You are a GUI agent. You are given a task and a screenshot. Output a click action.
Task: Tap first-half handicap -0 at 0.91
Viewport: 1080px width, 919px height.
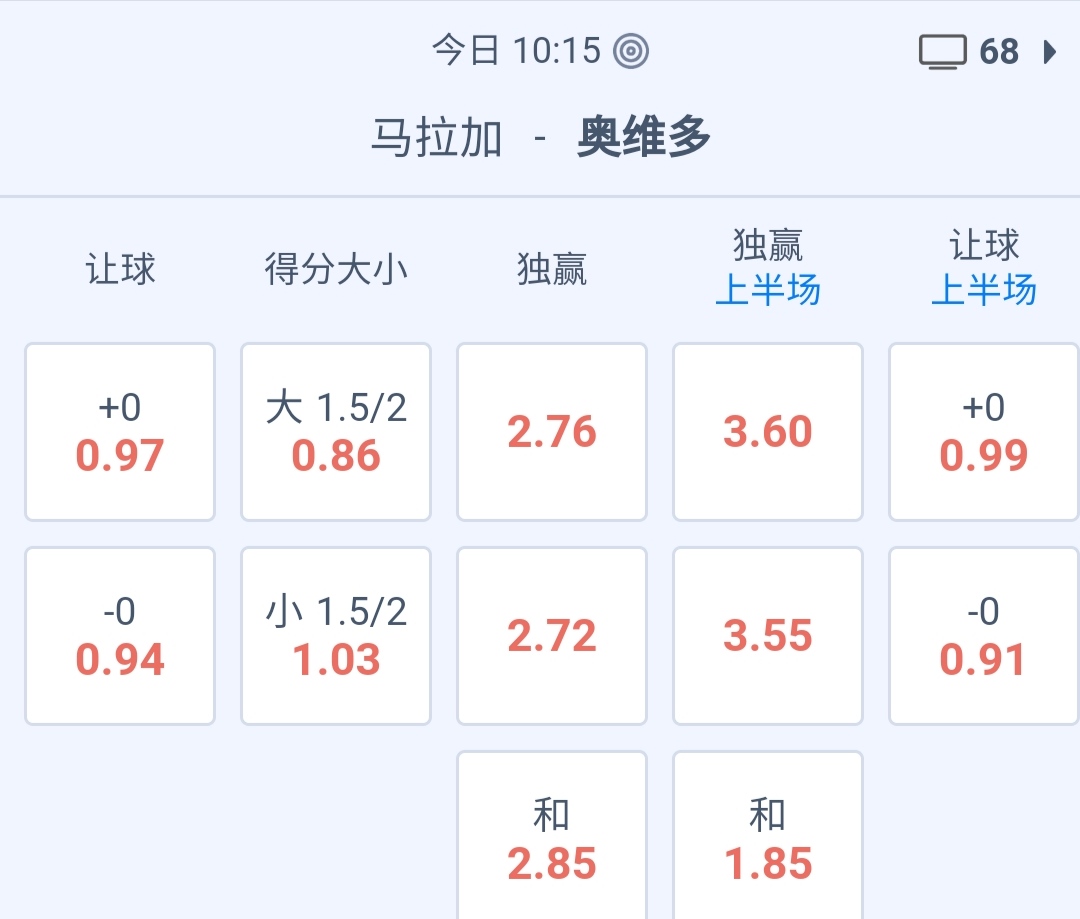(984, 636)
